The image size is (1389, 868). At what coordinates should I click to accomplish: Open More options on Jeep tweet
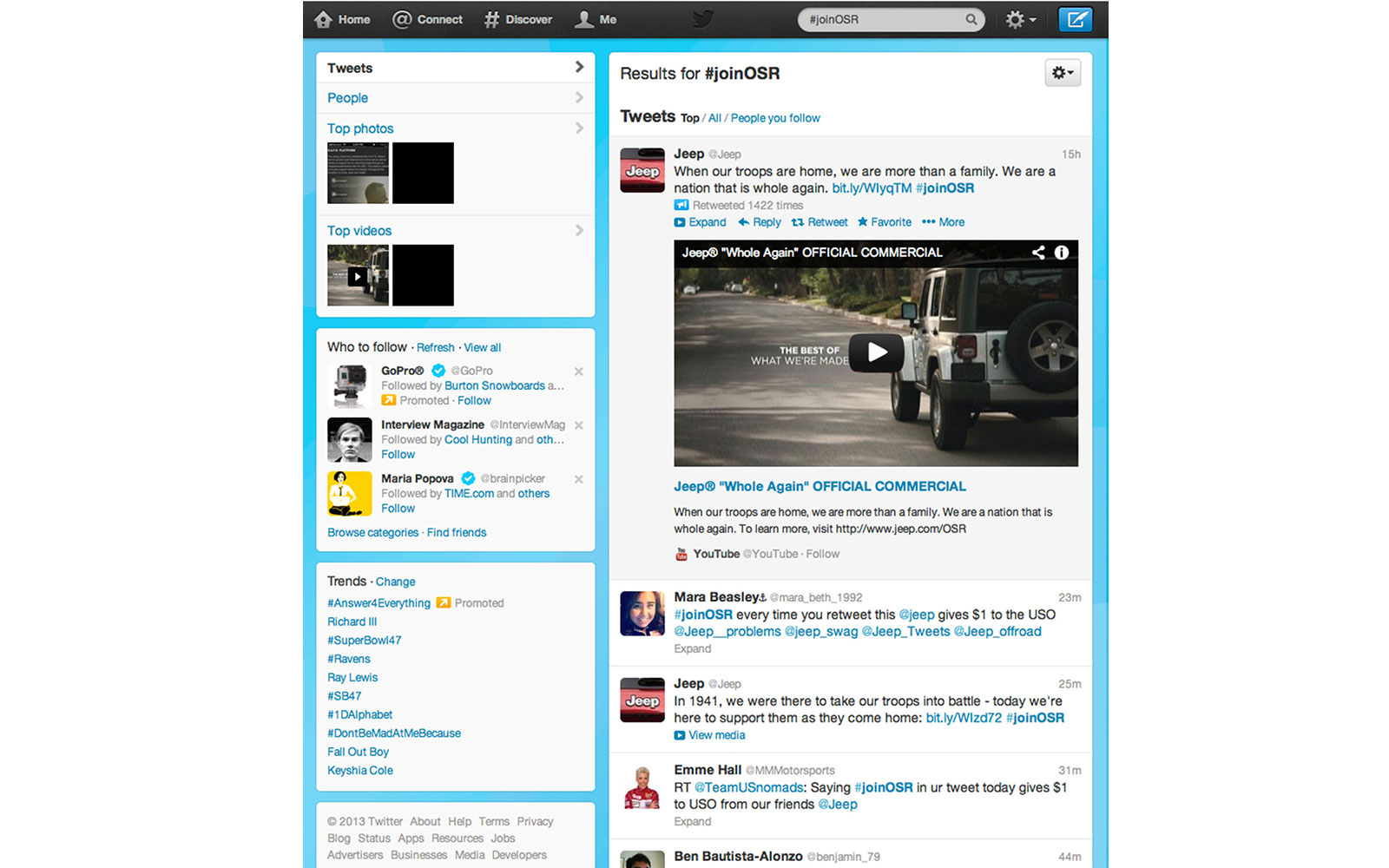[944, 222]
